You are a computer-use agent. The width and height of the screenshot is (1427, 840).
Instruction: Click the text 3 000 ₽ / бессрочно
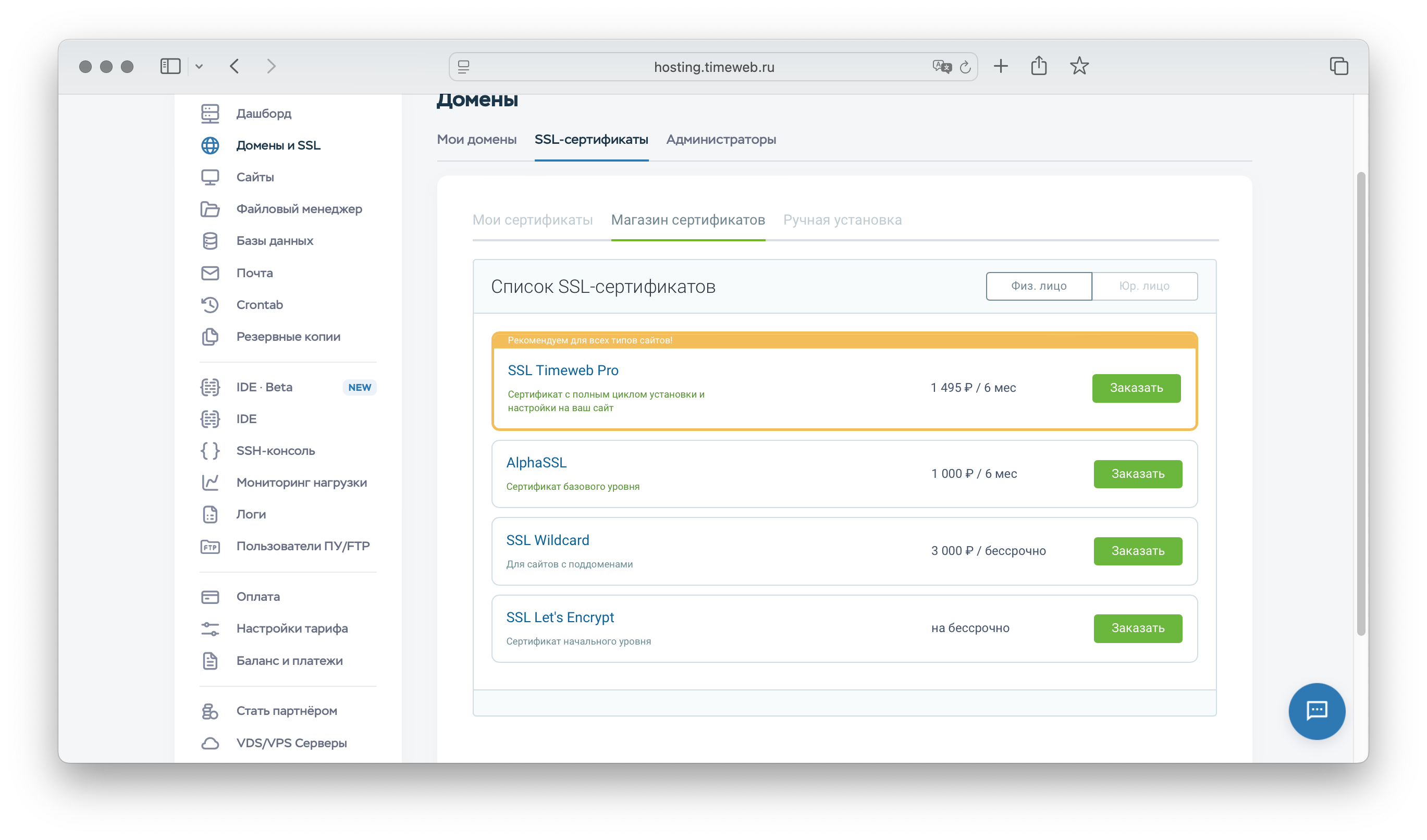click(x=988, y=551)
